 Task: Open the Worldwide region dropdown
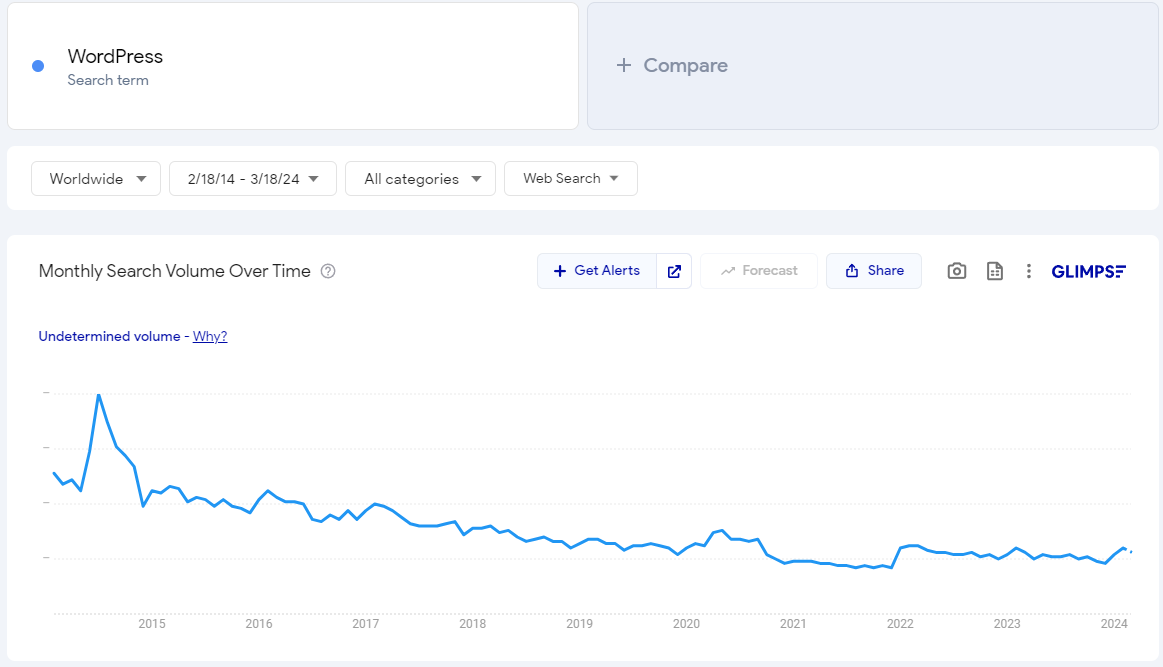95,178
